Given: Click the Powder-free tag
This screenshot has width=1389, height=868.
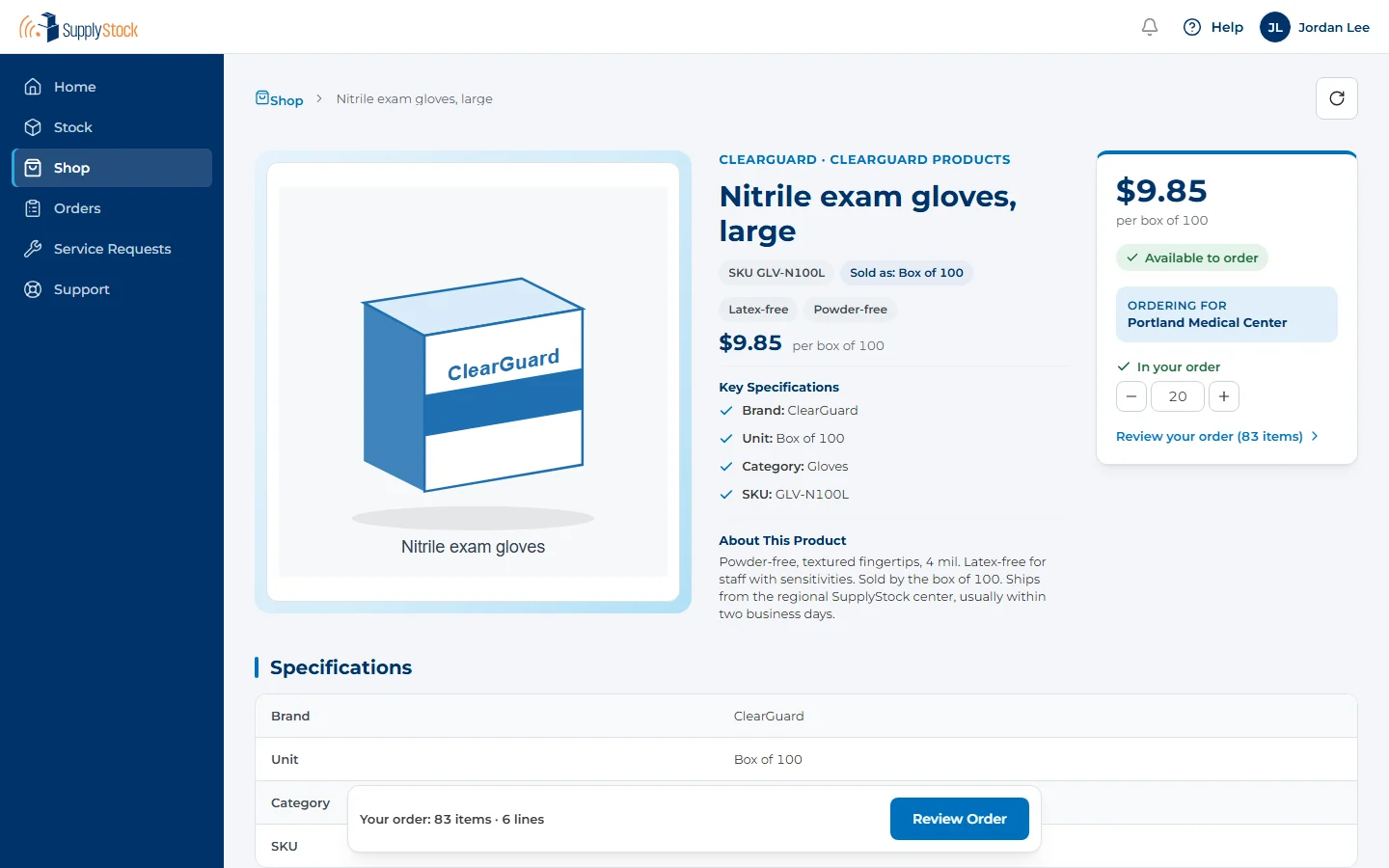Looking at the screenshot, I should click(851, 310).
